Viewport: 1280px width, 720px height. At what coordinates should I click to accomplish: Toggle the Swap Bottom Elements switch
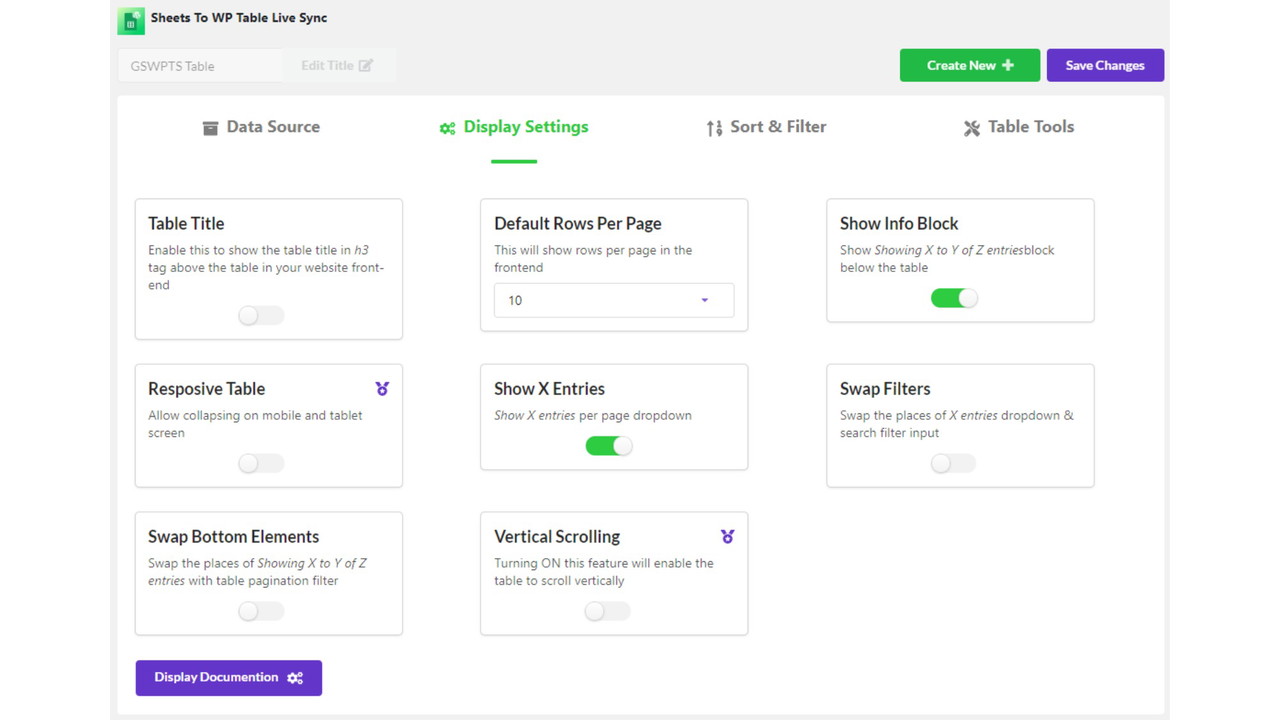click(x=261, y=611)
